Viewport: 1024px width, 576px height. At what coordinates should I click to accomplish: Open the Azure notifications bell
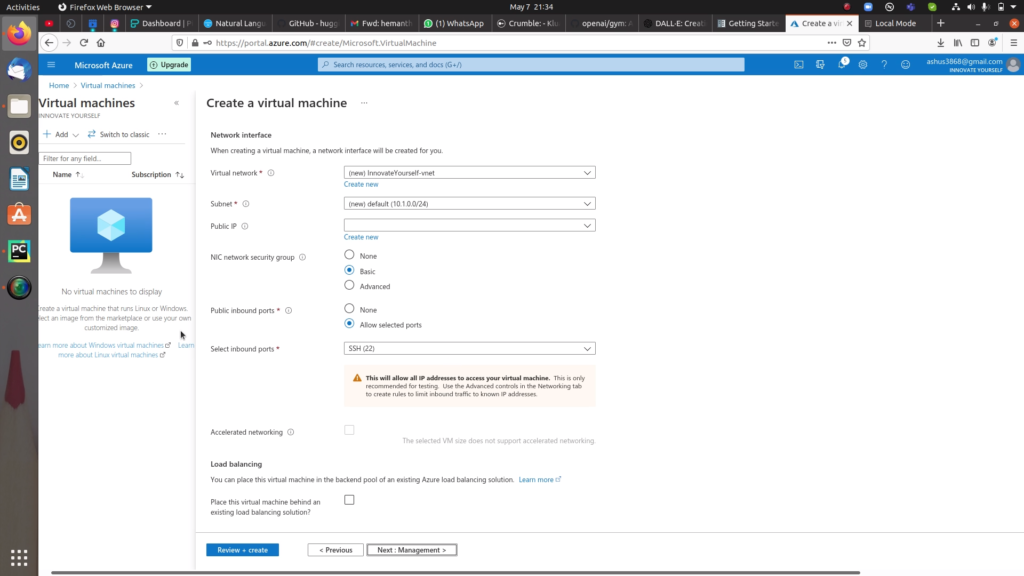tap(844, 64)
